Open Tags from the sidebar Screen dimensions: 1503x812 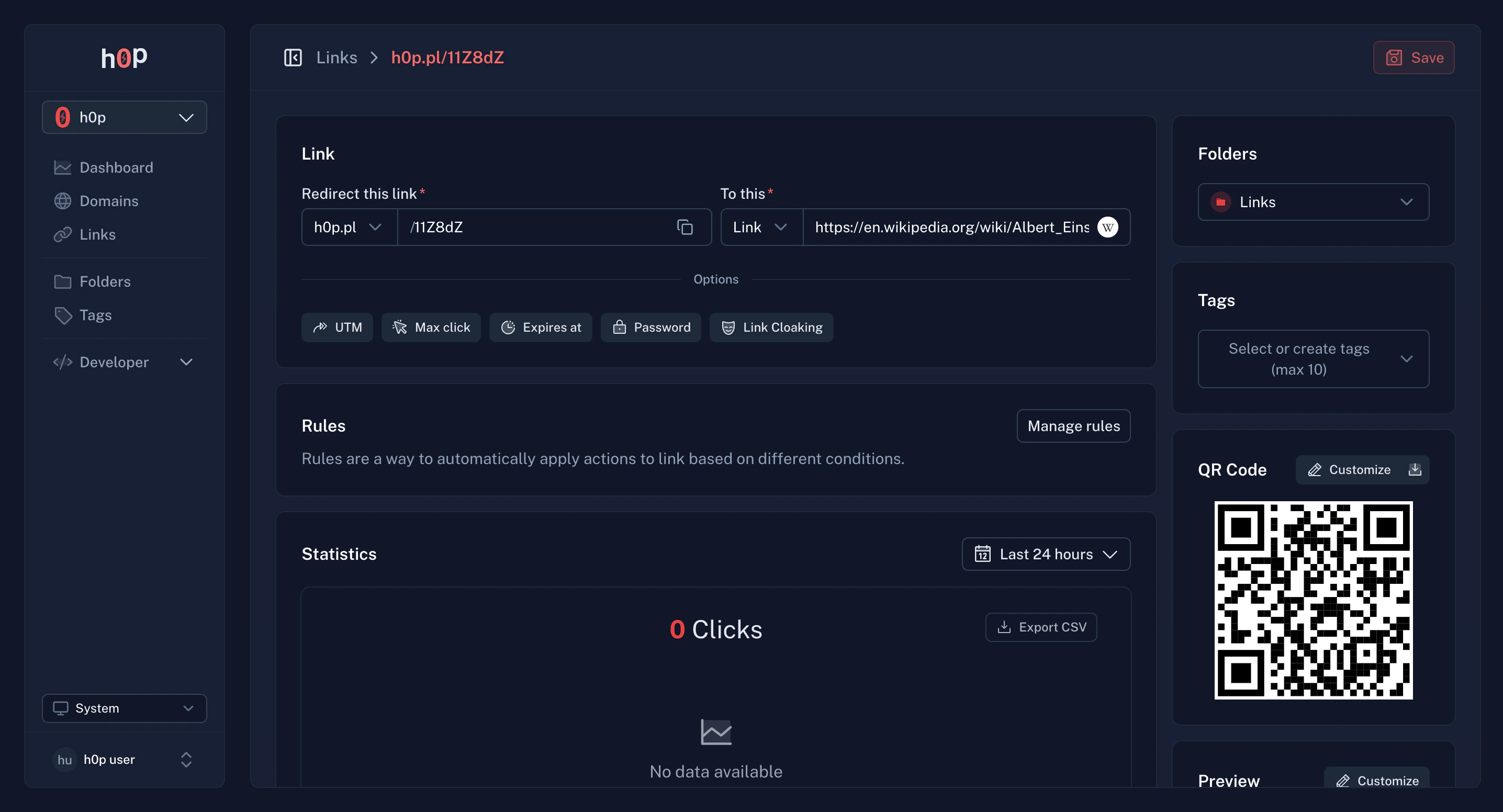[x=95, y=315]
